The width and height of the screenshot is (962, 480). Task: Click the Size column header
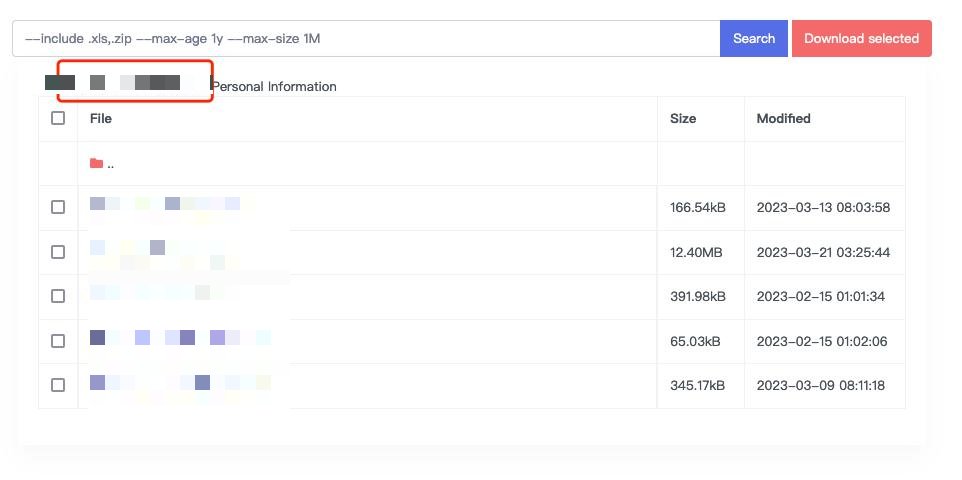pos(683,118)
